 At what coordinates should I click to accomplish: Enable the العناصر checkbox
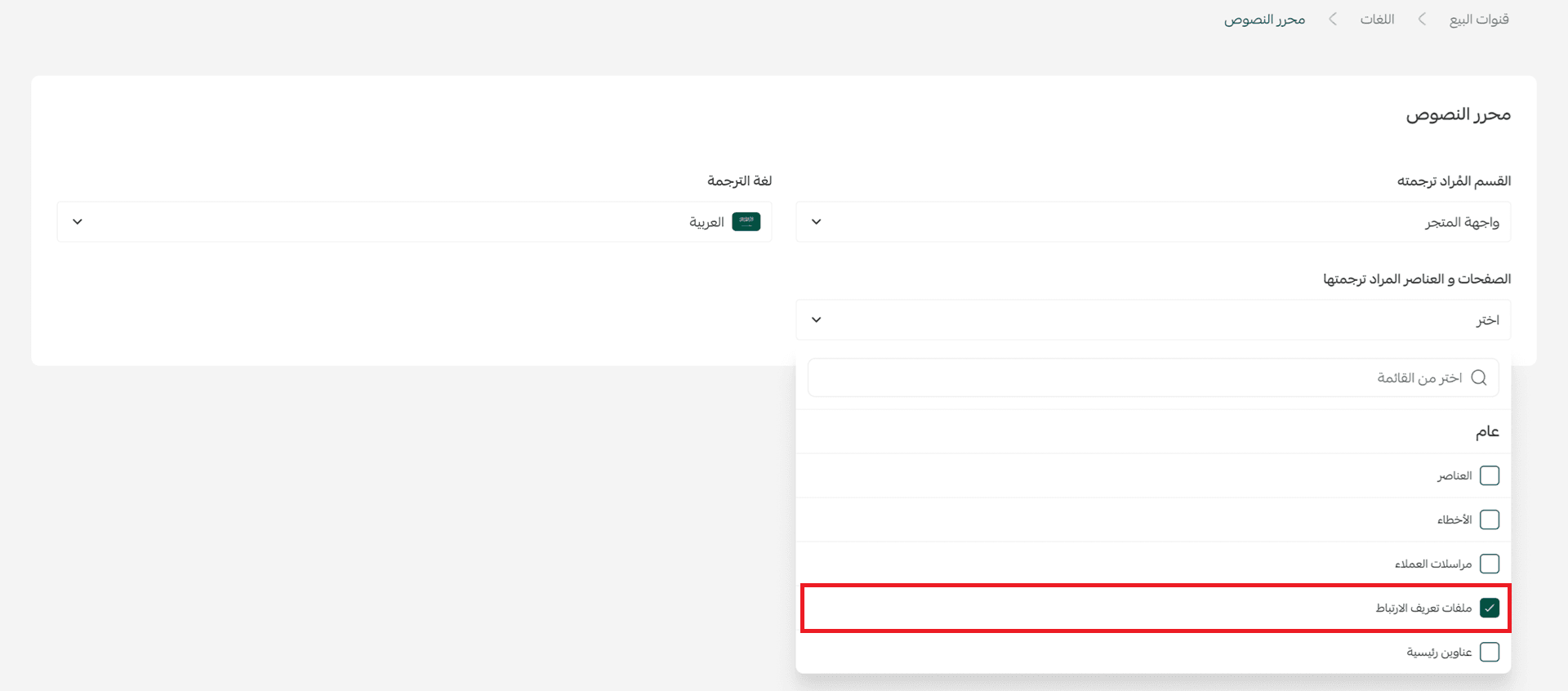tap(1489, 475)
